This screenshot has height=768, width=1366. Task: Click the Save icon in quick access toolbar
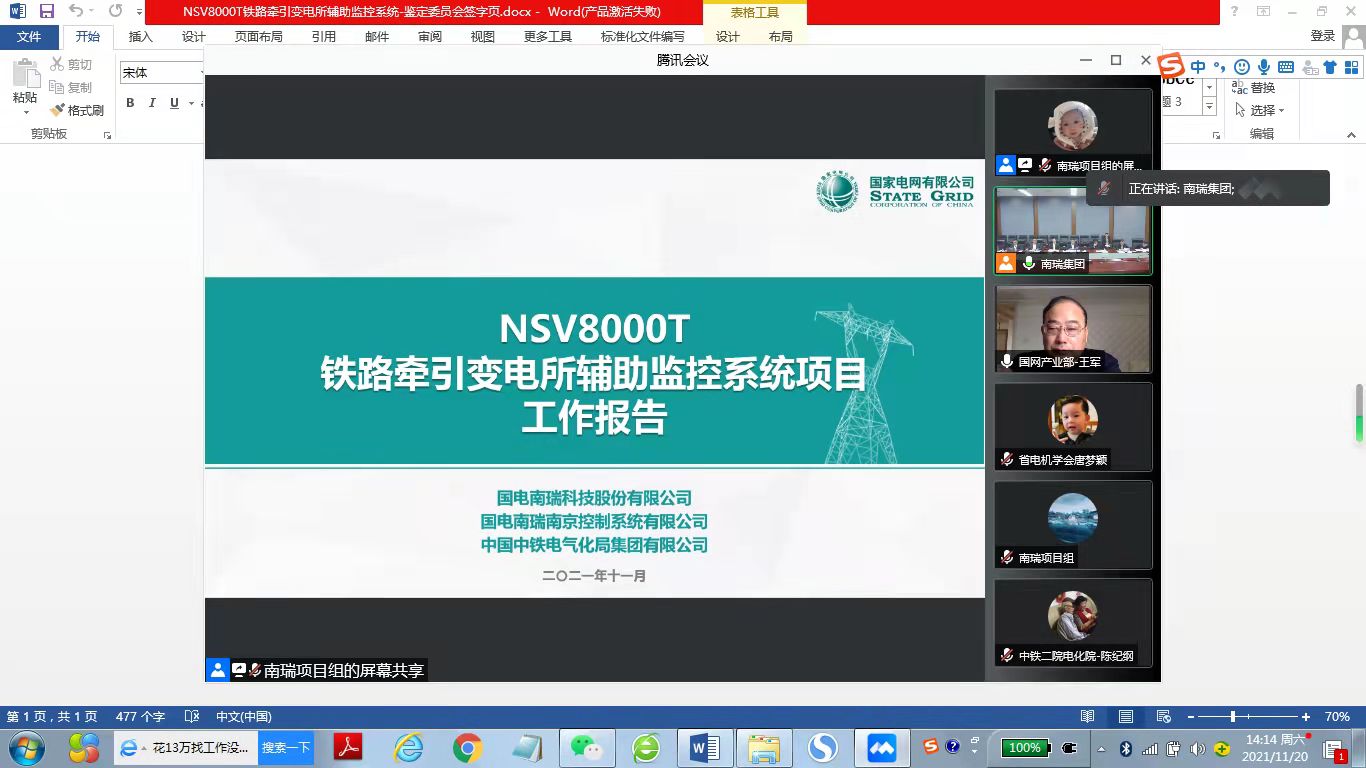[x=47, y=11]
